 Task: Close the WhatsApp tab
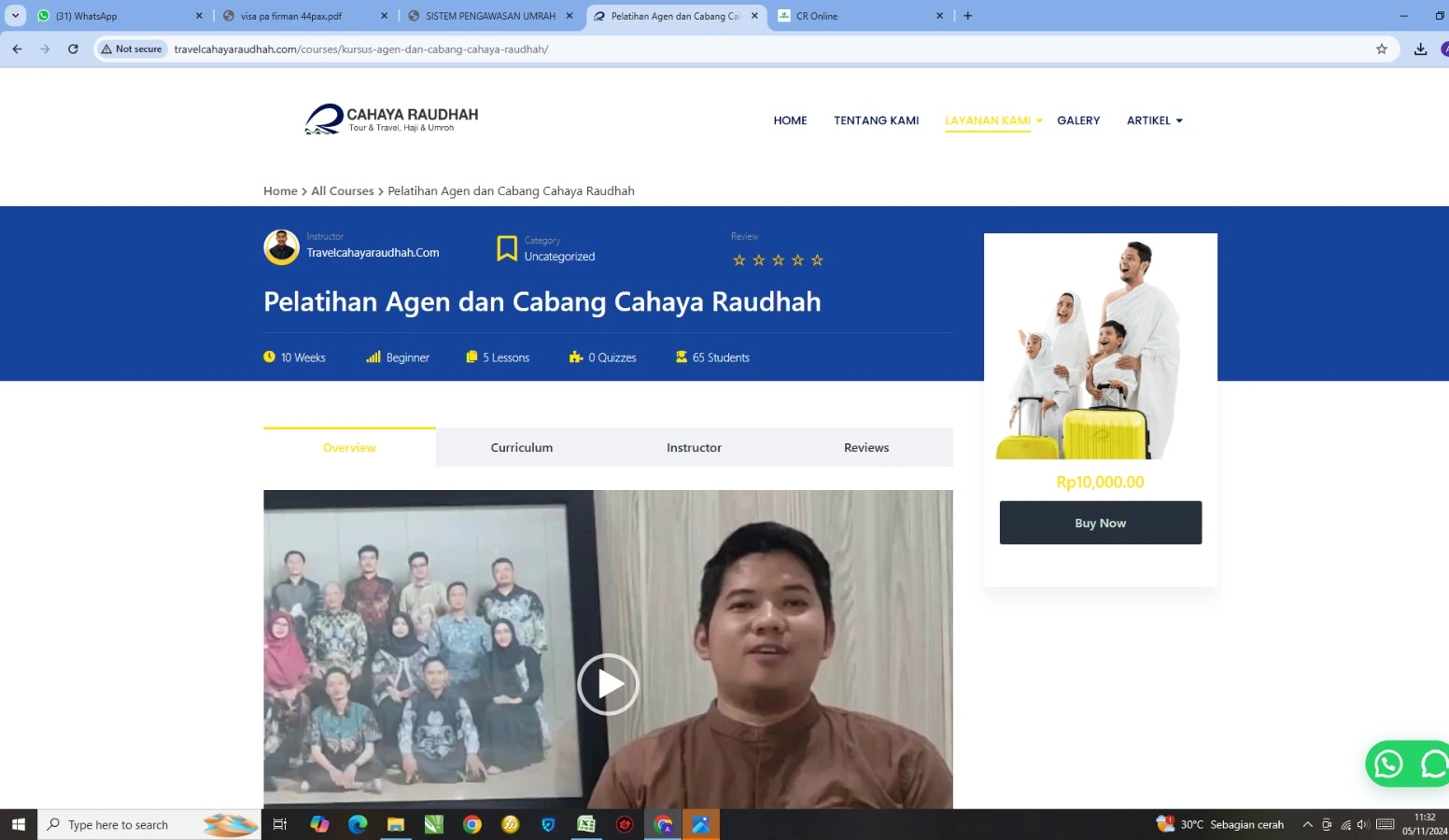199,16
